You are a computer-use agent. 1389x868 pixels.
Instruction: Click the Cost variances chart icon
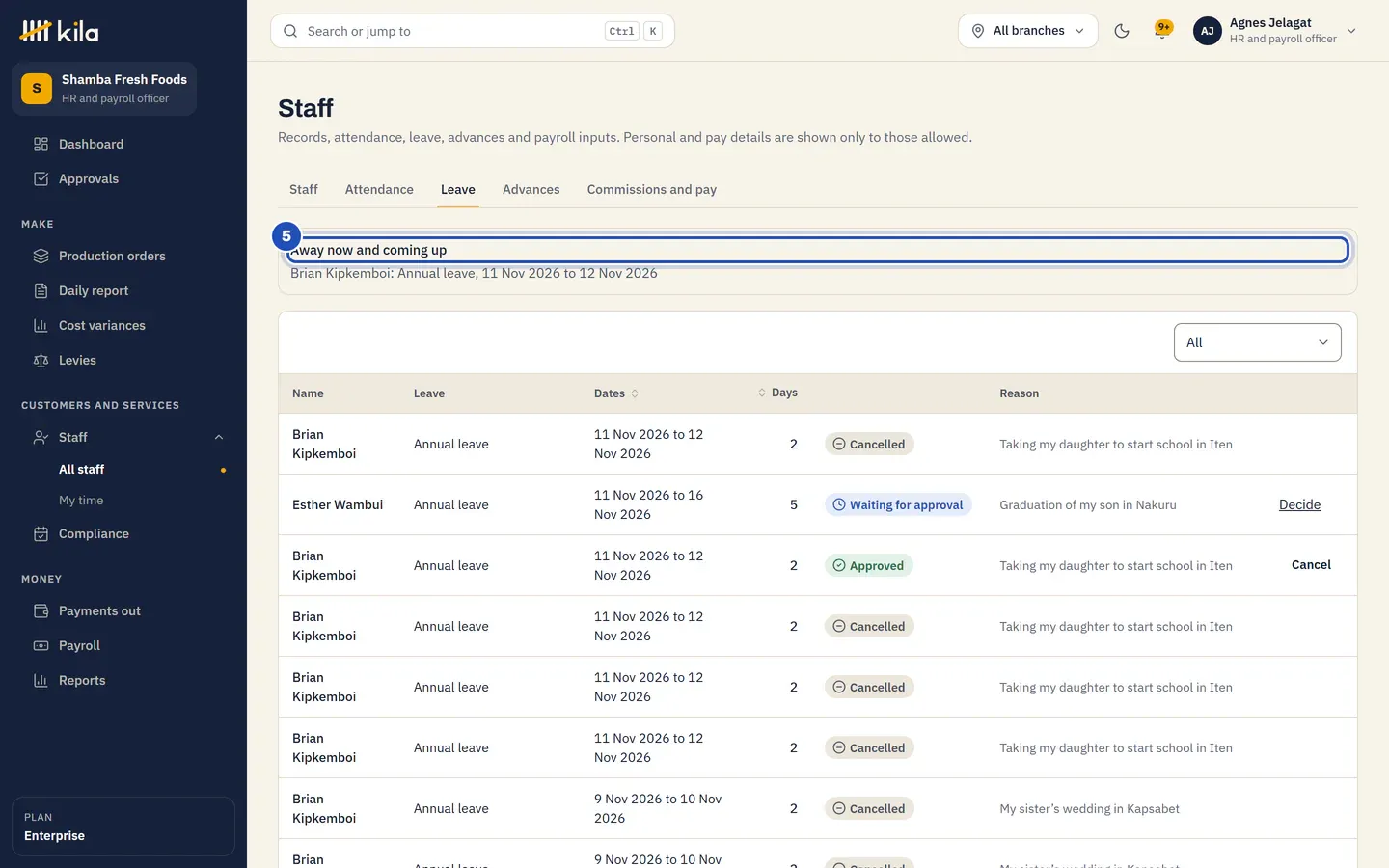(x=41, y=326)
